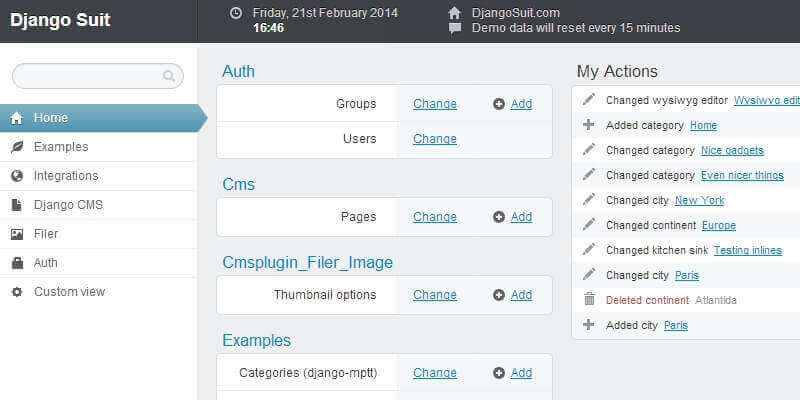Click the Change link for Users
This screenshot has height=400, width=800.
[435, 139]
